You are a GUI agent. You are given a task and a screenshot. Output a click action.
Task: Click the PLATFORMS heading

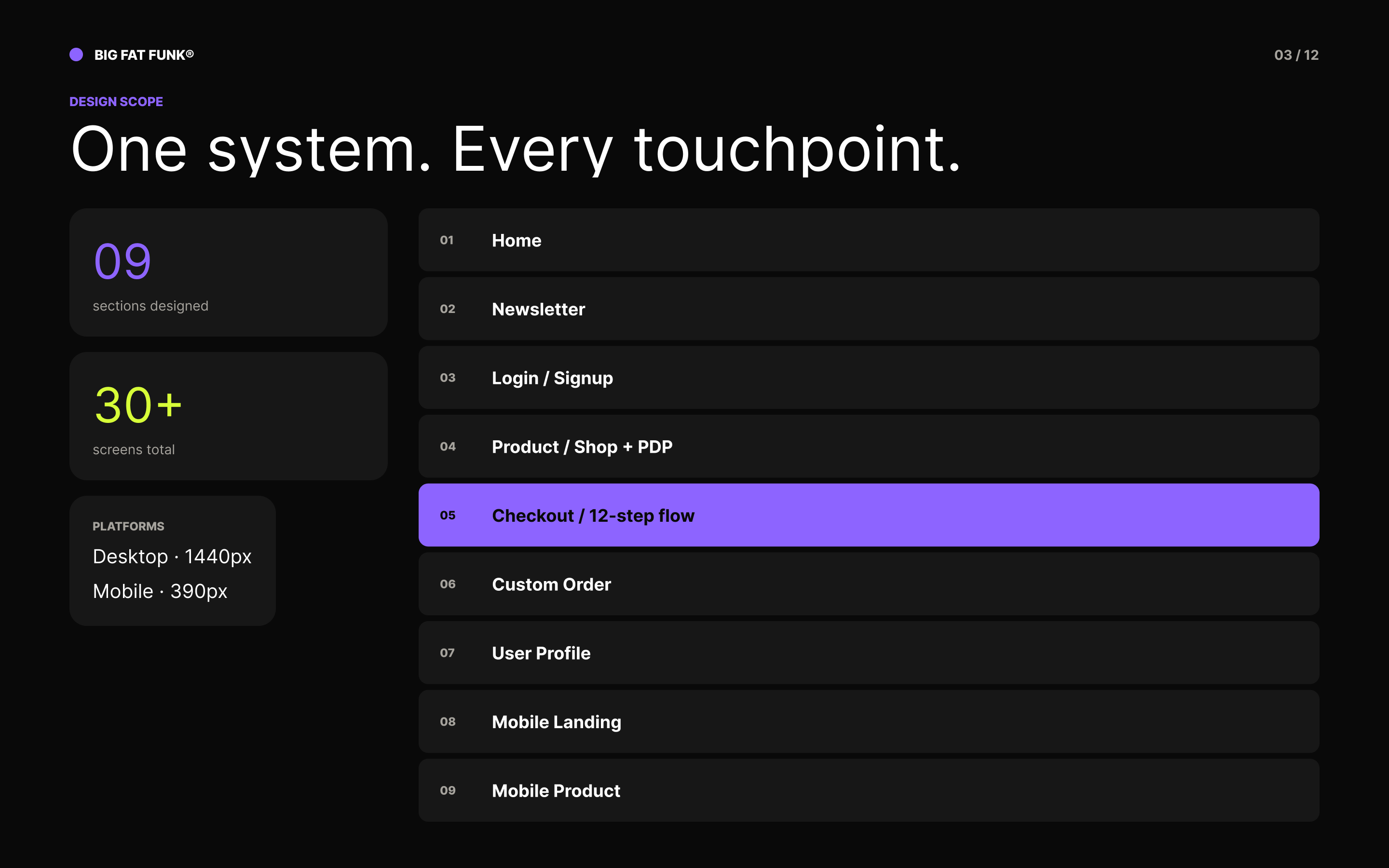pyautogui.click(x=129, y=527)
